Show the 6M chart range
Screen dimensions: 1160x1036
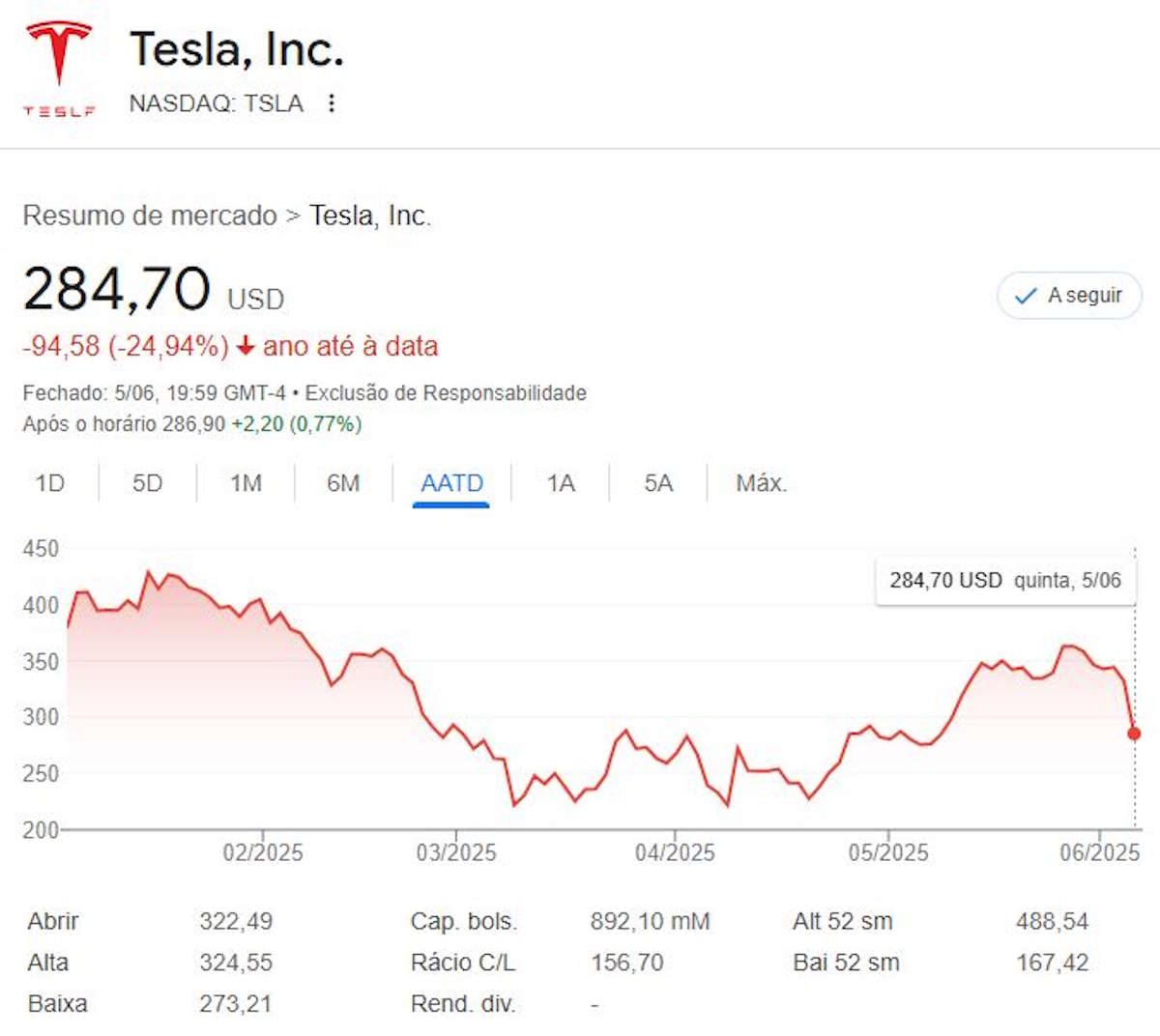[343, 482]
